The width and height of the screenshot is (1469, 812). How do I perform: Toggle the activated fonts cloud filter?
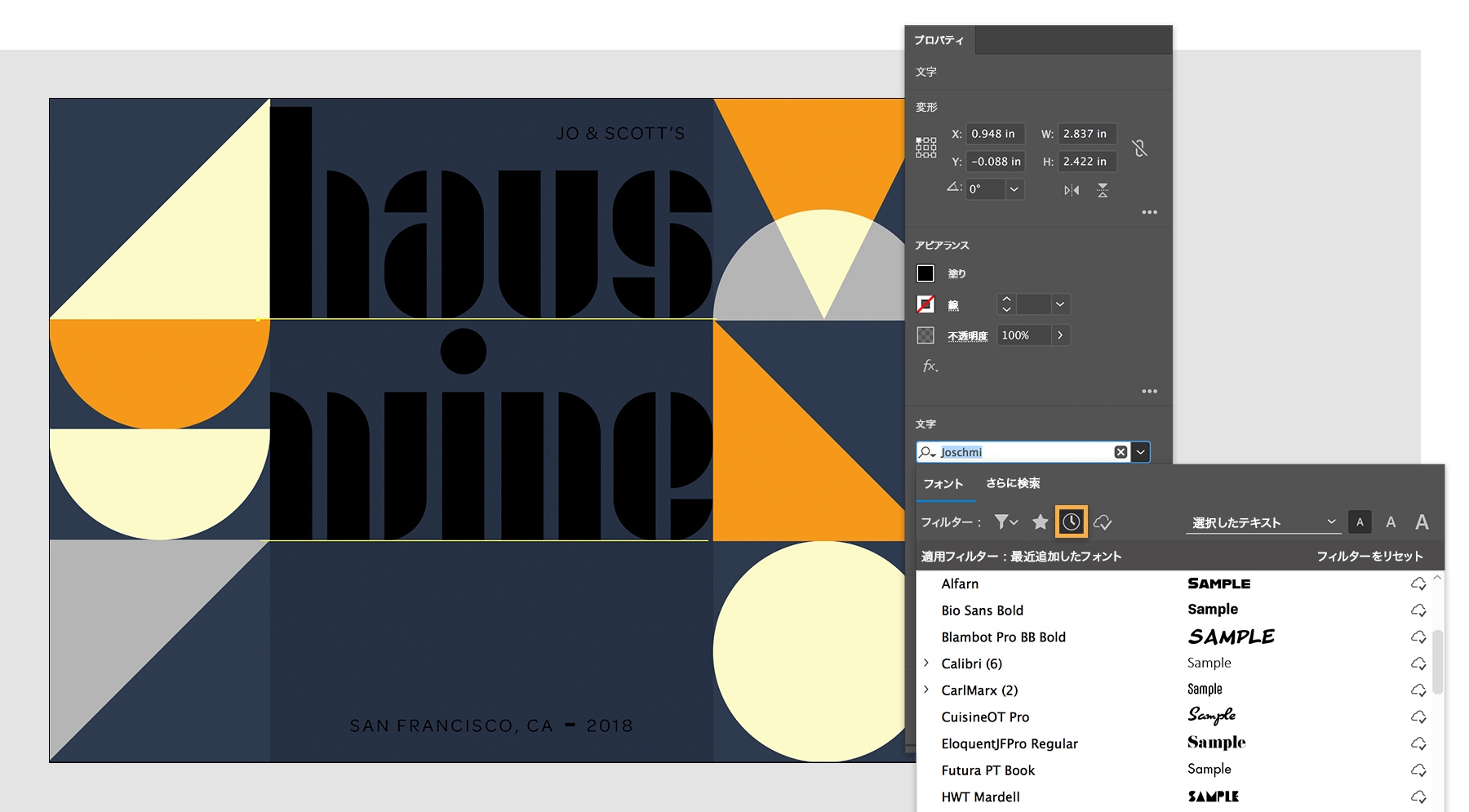1103,522
